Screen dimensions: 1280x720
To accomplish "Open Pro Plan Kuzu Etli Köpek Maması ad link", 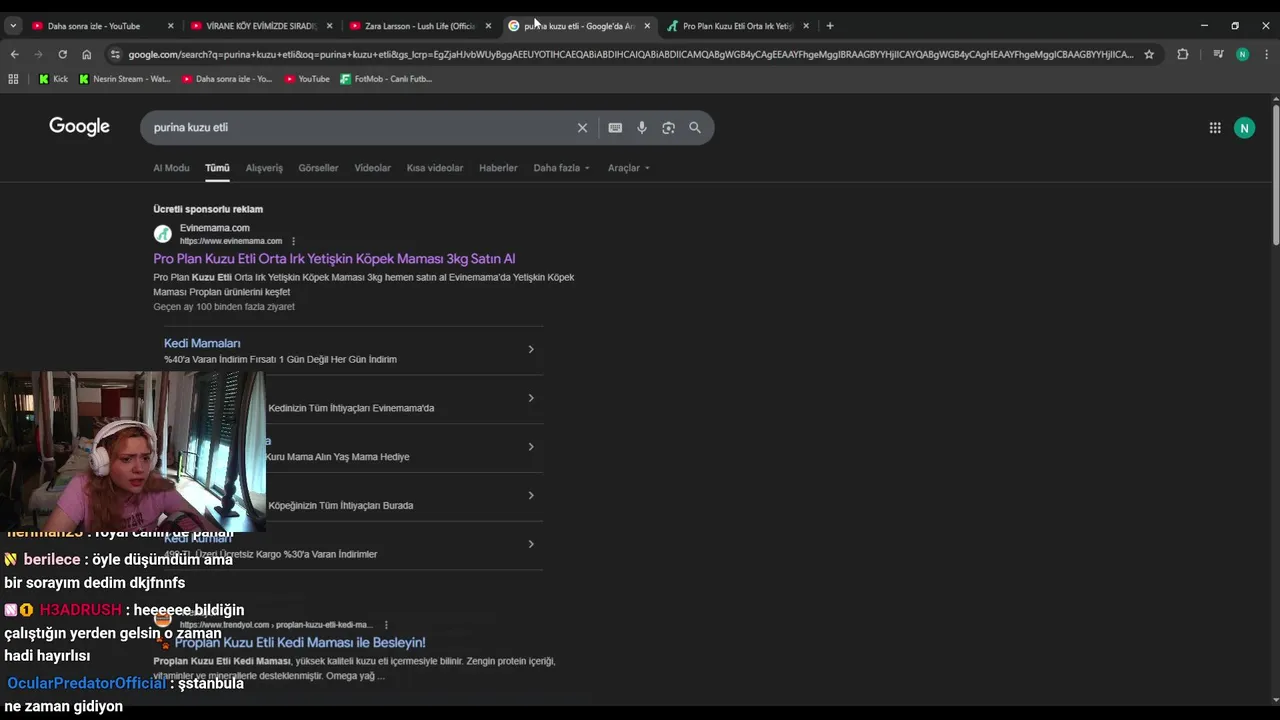I will pos(334,259).
